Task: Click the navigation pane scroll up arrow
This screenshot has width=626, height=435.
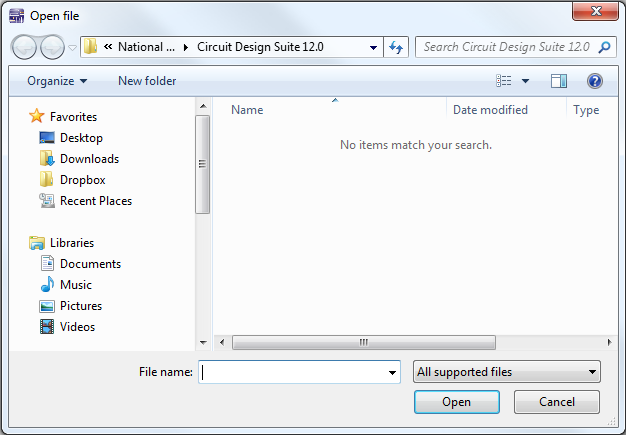Action: click(x=203, y=106)
